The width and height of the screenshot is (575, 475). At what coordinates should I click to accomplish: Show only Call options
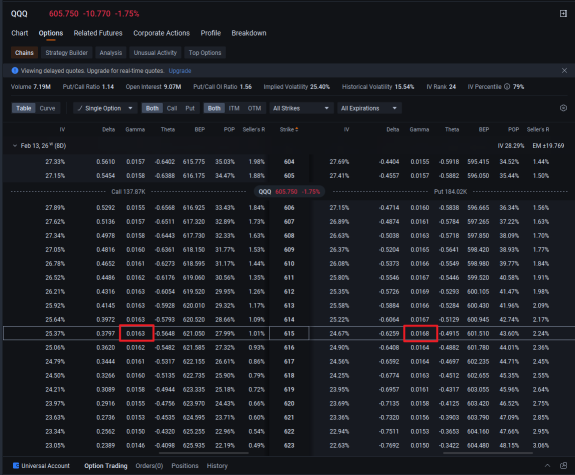coord(172,108)
